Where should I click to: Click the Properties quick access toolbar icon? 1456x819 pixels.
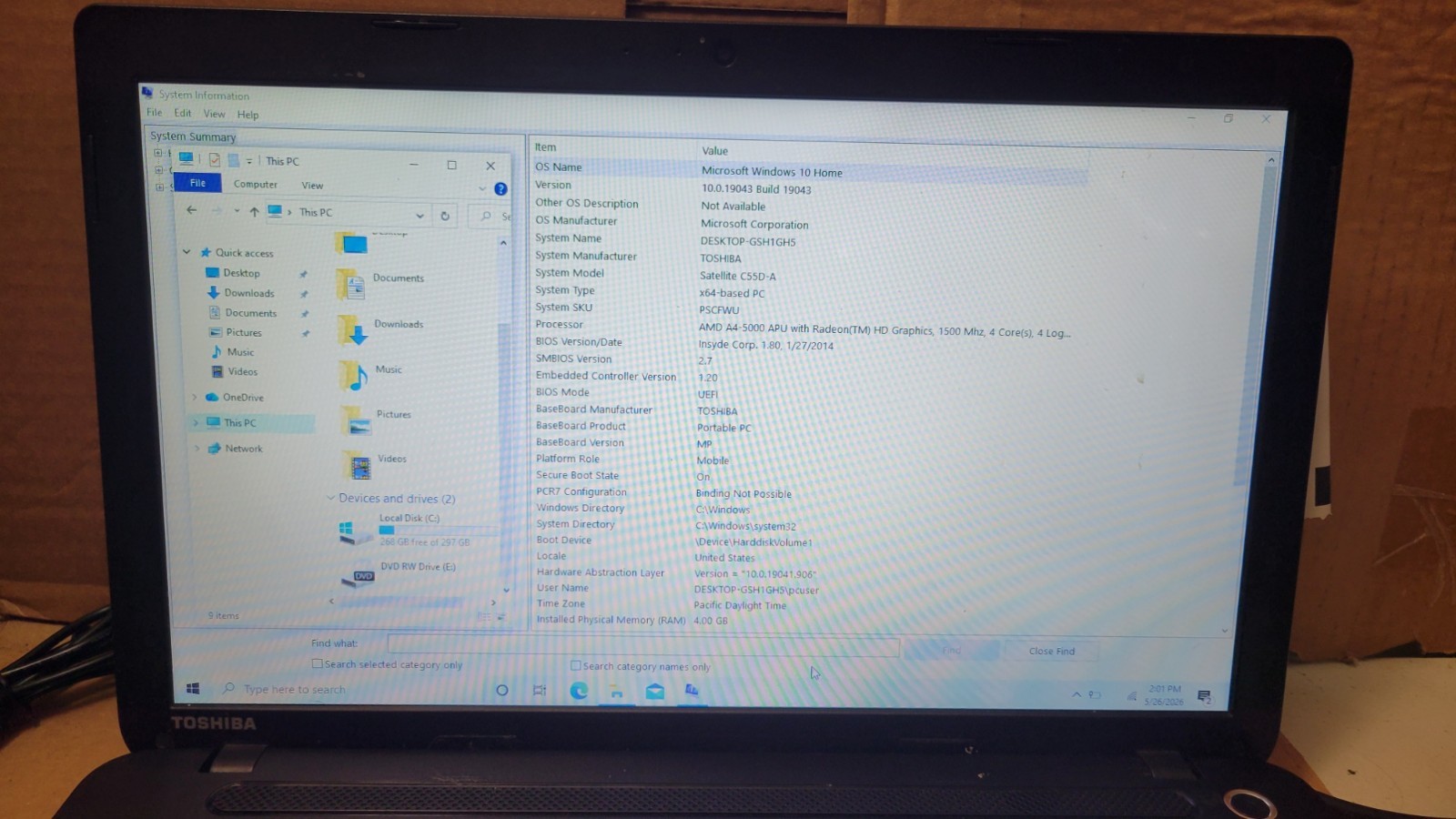pos(215,160)
